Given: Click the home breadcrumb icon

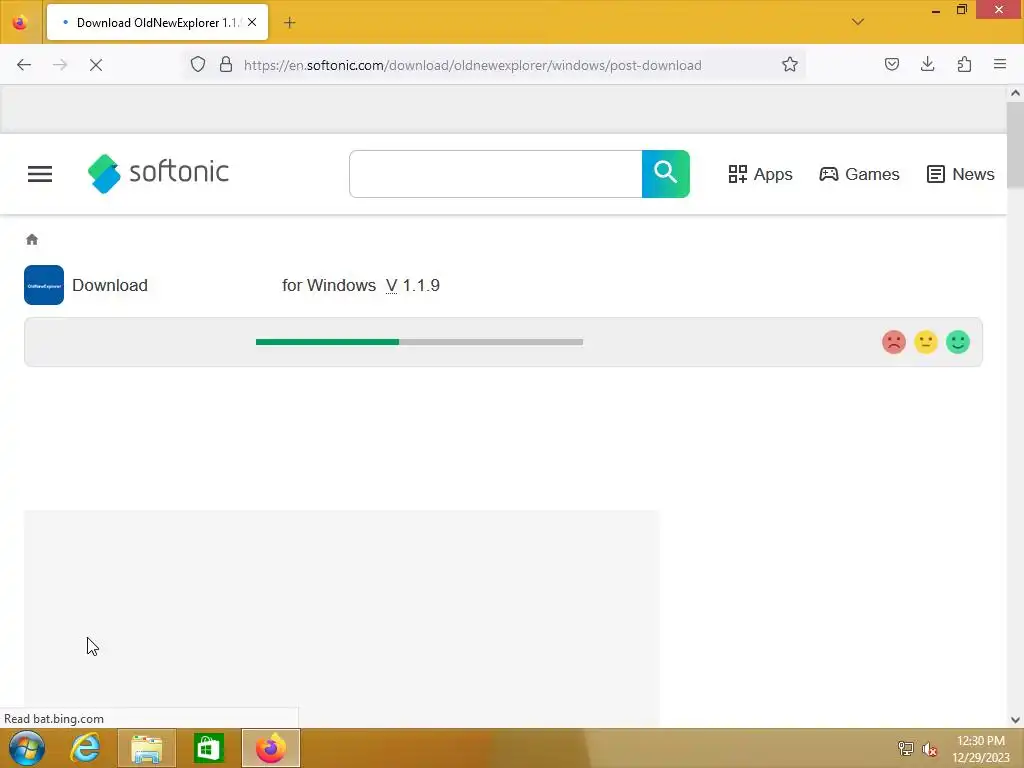Looking at the screenshot, I should (32, 240).
